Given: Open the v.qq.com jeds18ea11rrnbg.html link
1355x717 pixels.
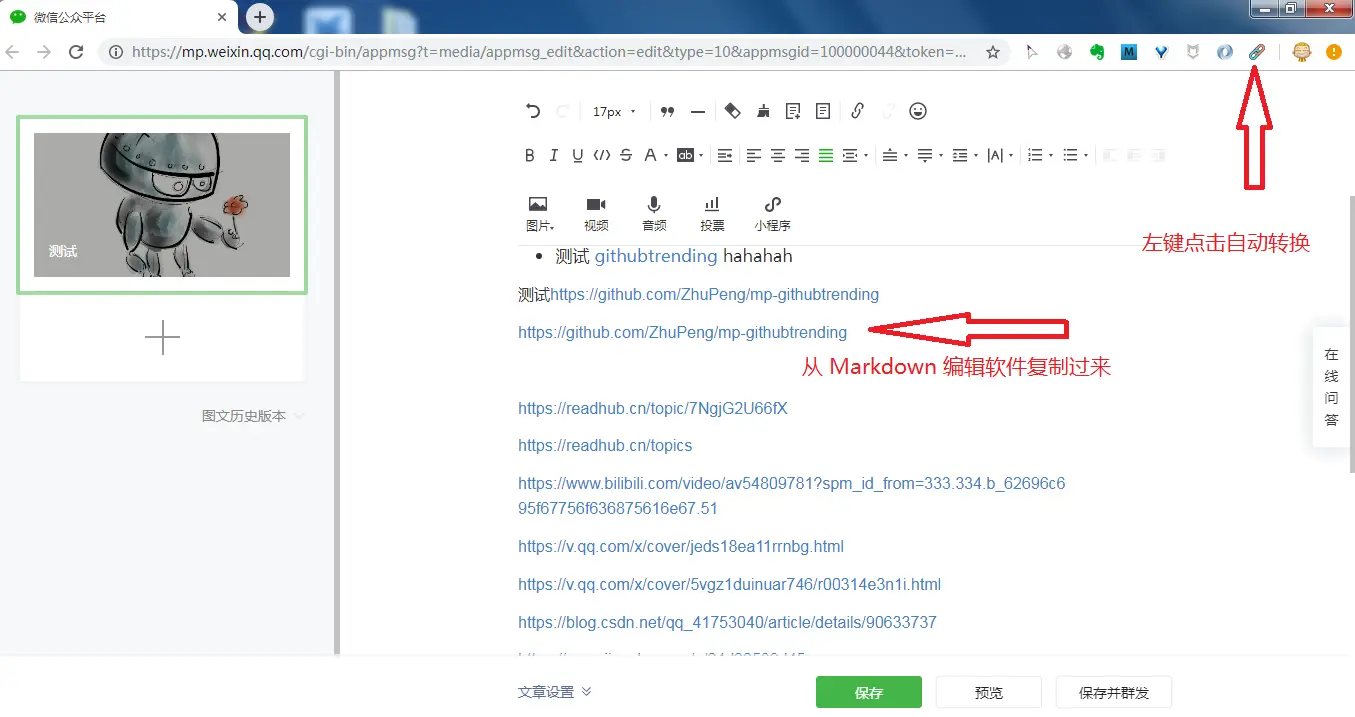Looking at the screenshot, I should (681, 546).
